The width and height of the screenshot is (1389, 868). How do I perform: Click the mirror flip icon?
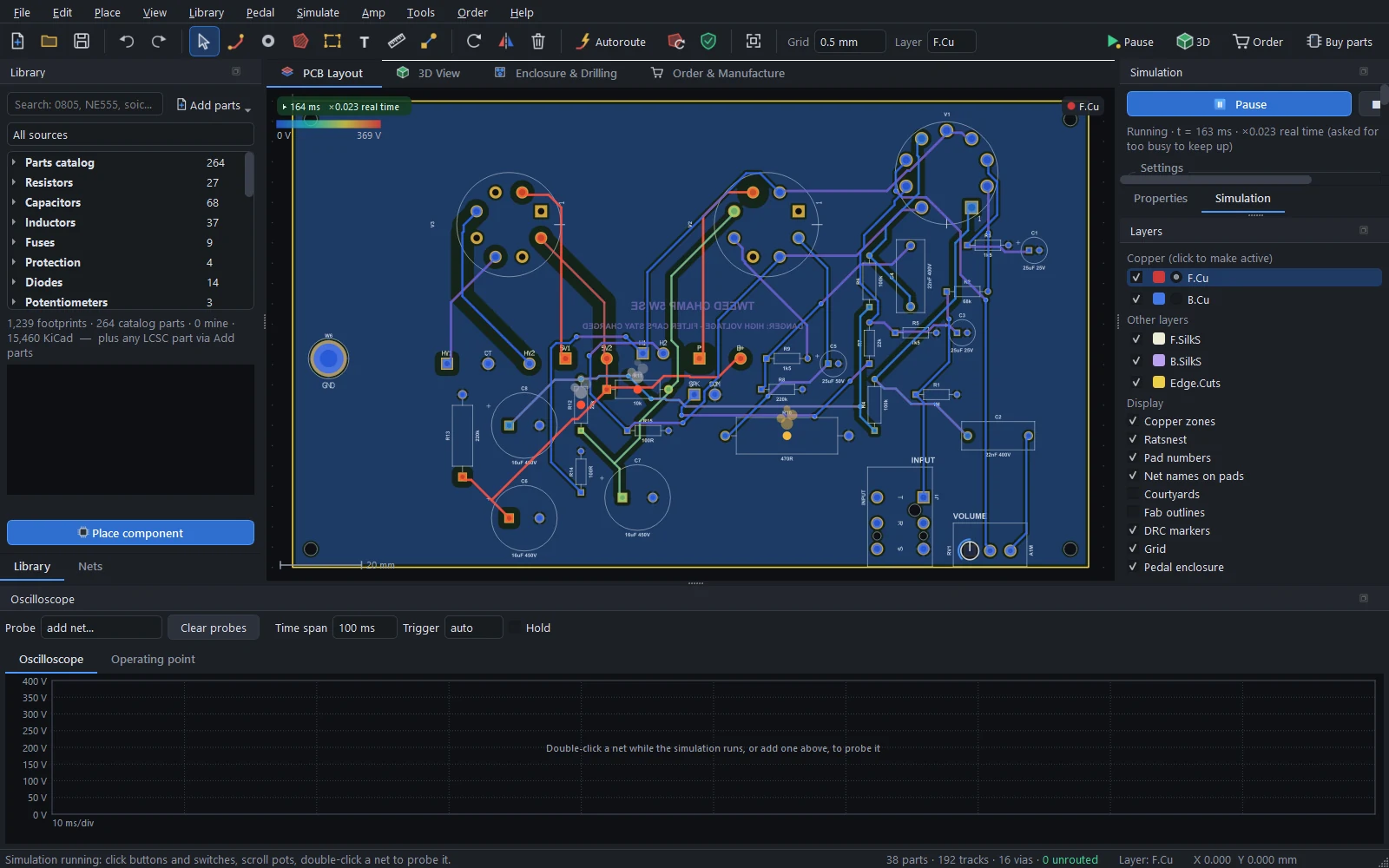point(506,41)
